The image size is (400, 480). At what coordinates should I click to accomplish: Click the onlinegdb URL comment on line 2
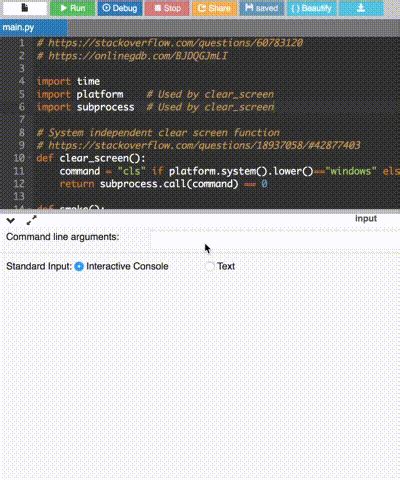point(132,56)
